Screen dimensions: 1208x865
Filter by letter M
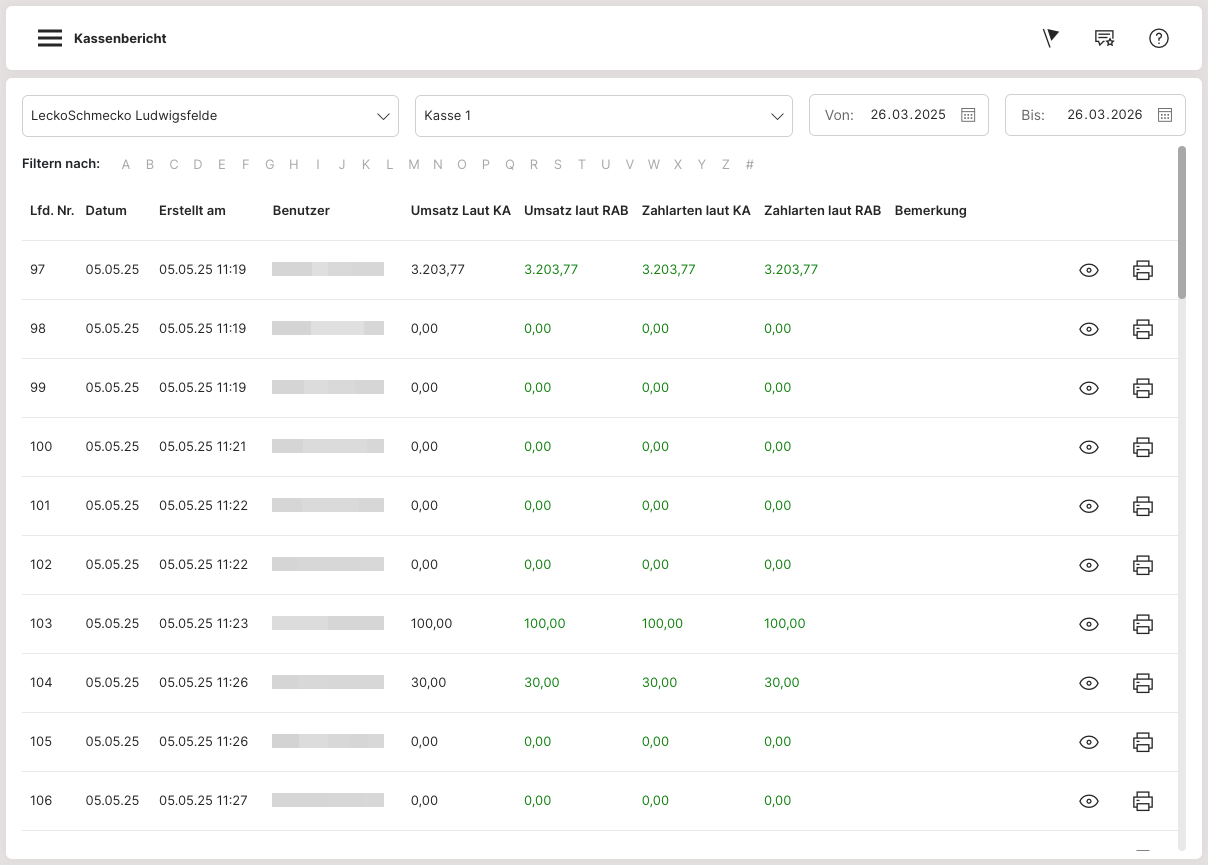(x=413, y=165)
